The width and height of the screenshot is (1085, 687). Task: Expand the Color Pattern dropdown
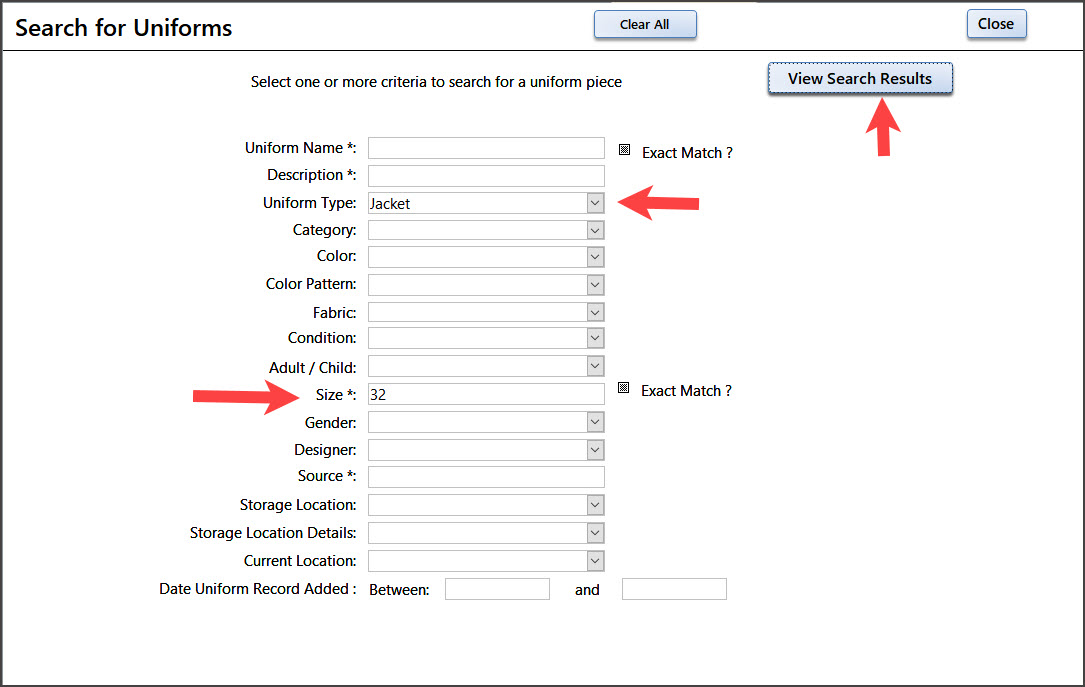pyautogui.click(x=595, y=285)
